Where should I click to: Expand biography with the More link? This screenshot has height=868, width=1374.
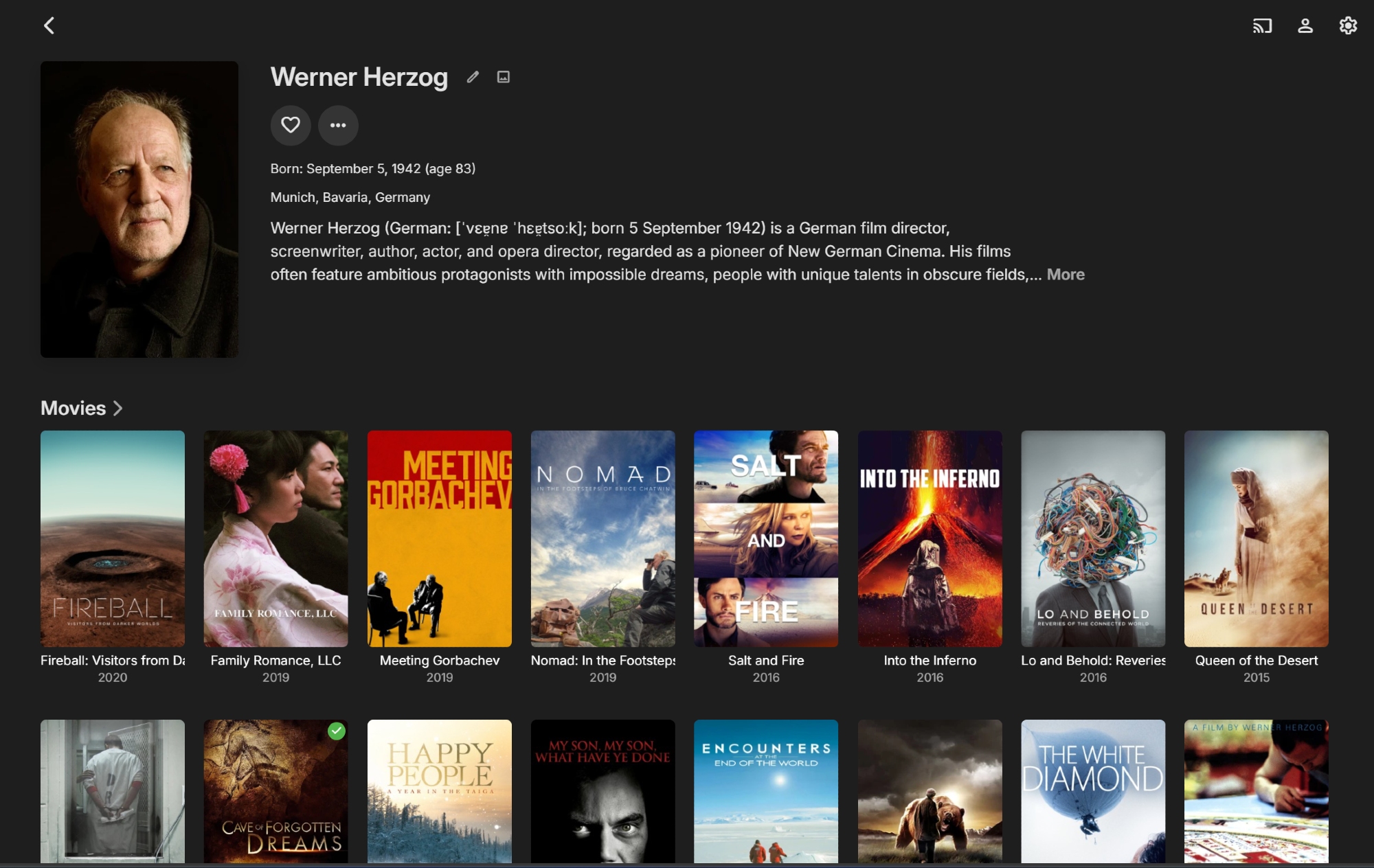point(1065,275)
